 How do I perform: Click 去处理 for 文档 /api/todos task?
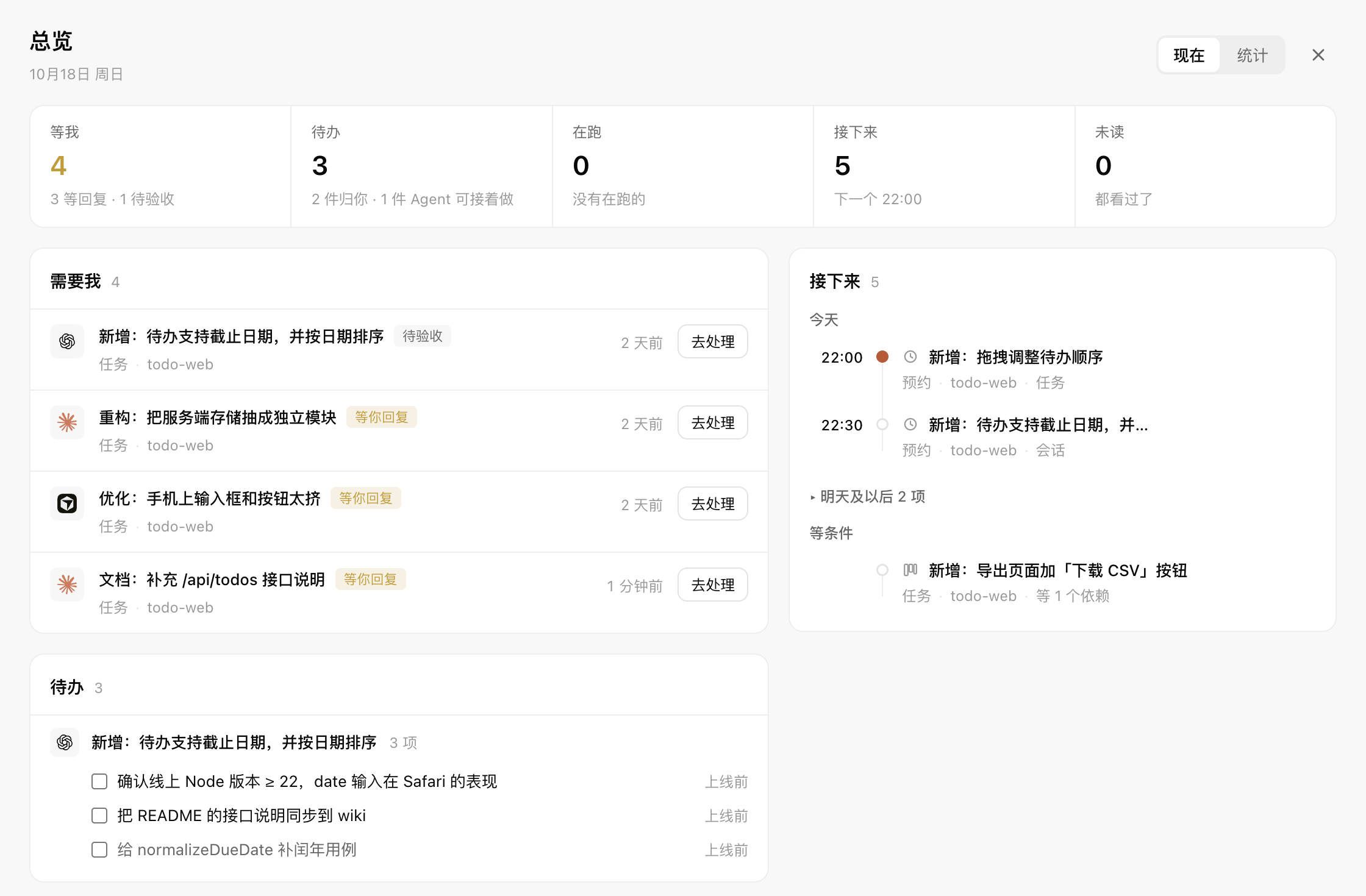tap(713, 585)
